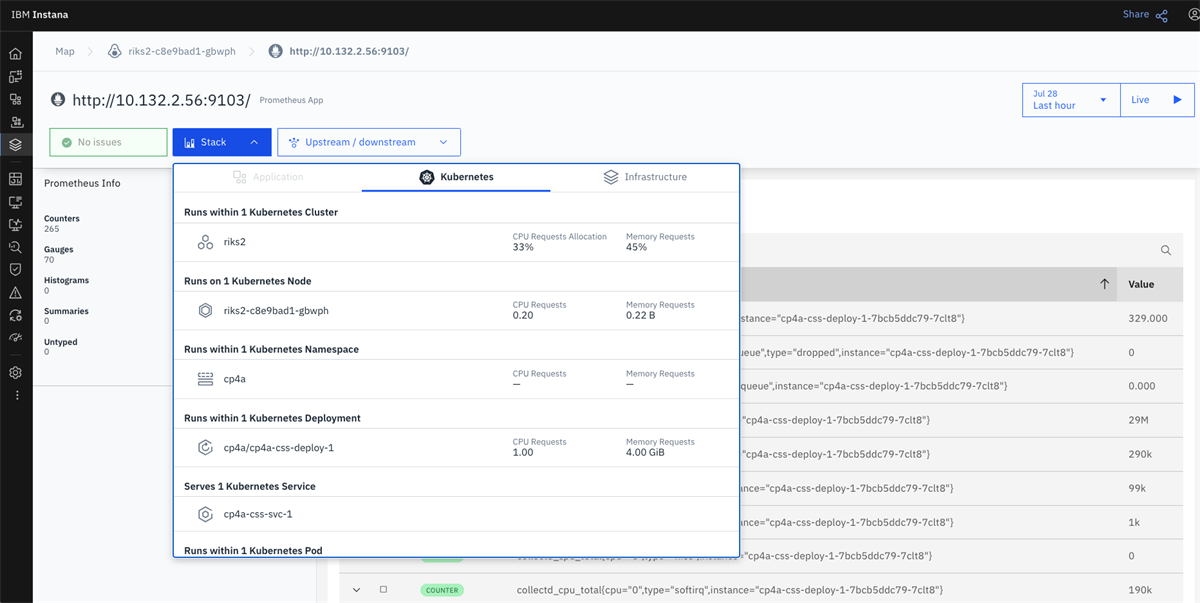This screenshot has width=1200, height=603.
Task: Click the cp4a-css-deploy-1 deployment icon
Action: tap(205, 447)
